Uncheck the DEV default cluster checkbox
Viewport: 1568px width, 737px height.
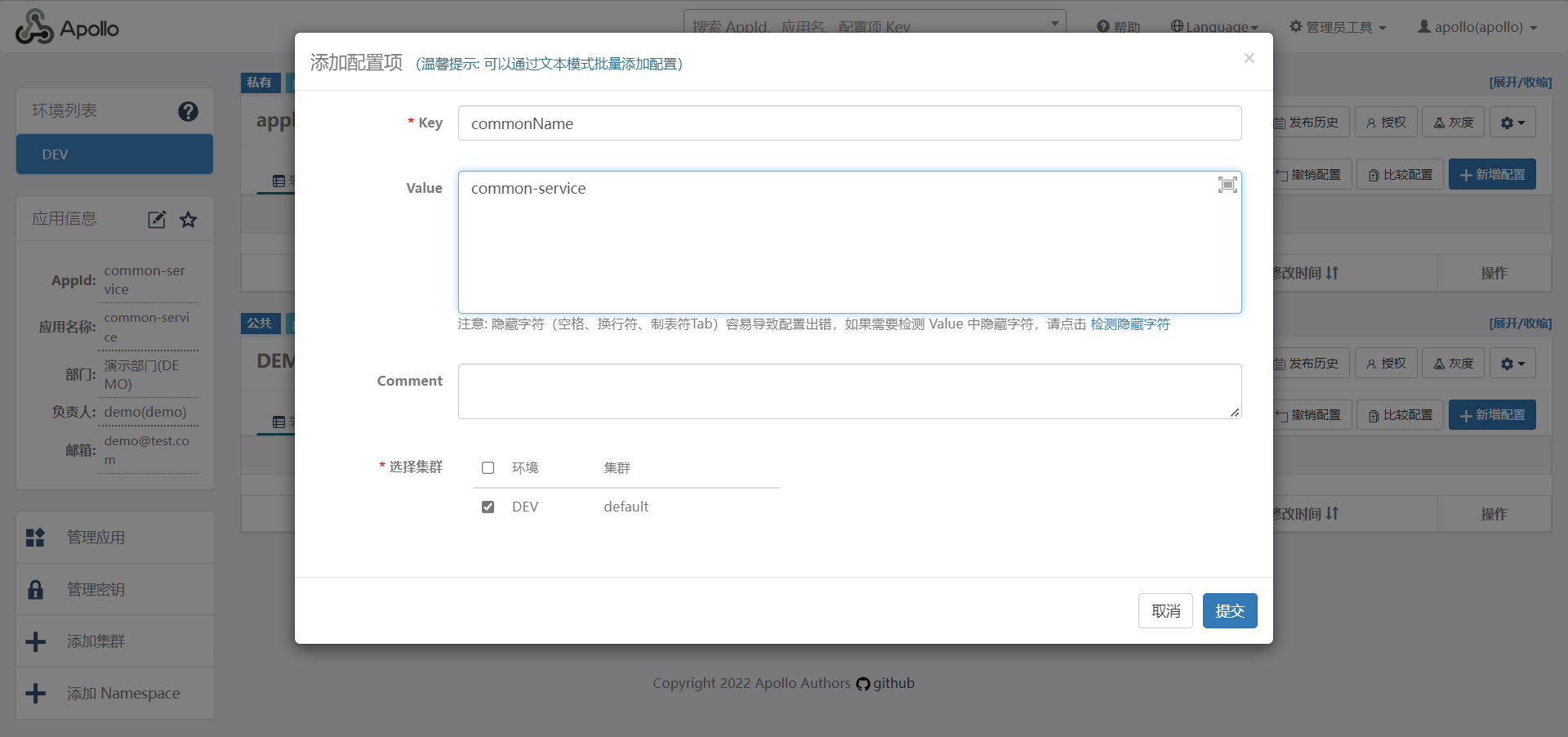(488, 507)
